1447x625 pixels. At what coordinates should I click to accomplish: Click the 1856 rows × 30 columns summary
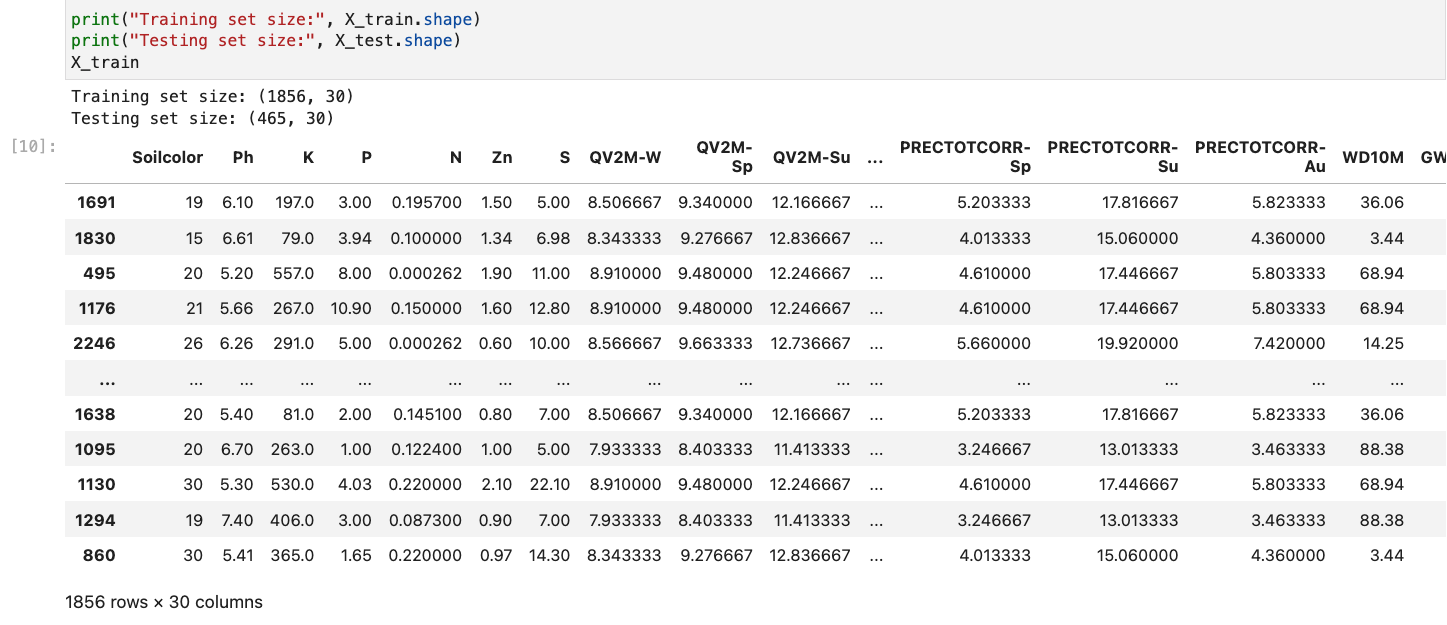(x=164, y=602)
